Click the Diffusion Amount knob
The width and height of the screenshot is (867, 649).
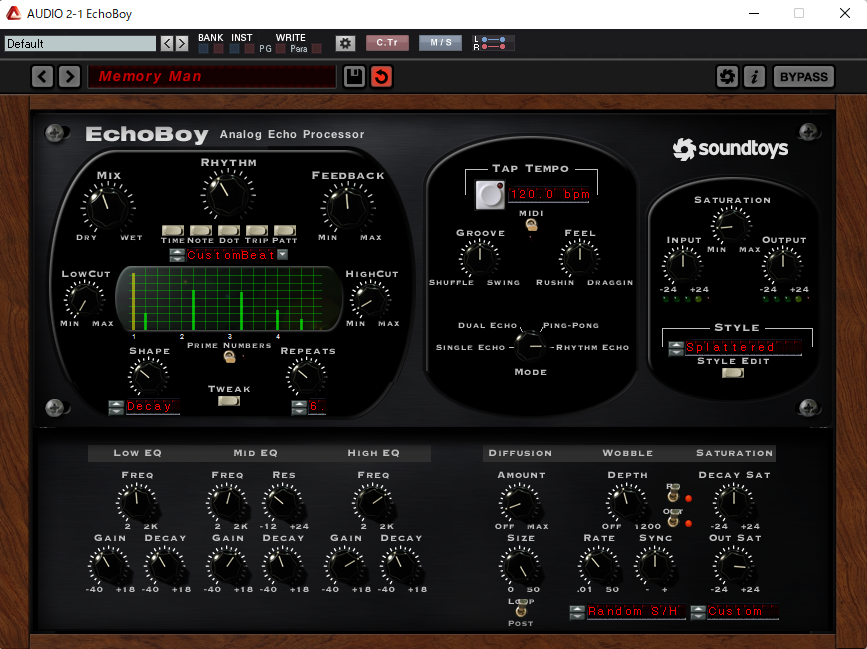pos(520,503)
